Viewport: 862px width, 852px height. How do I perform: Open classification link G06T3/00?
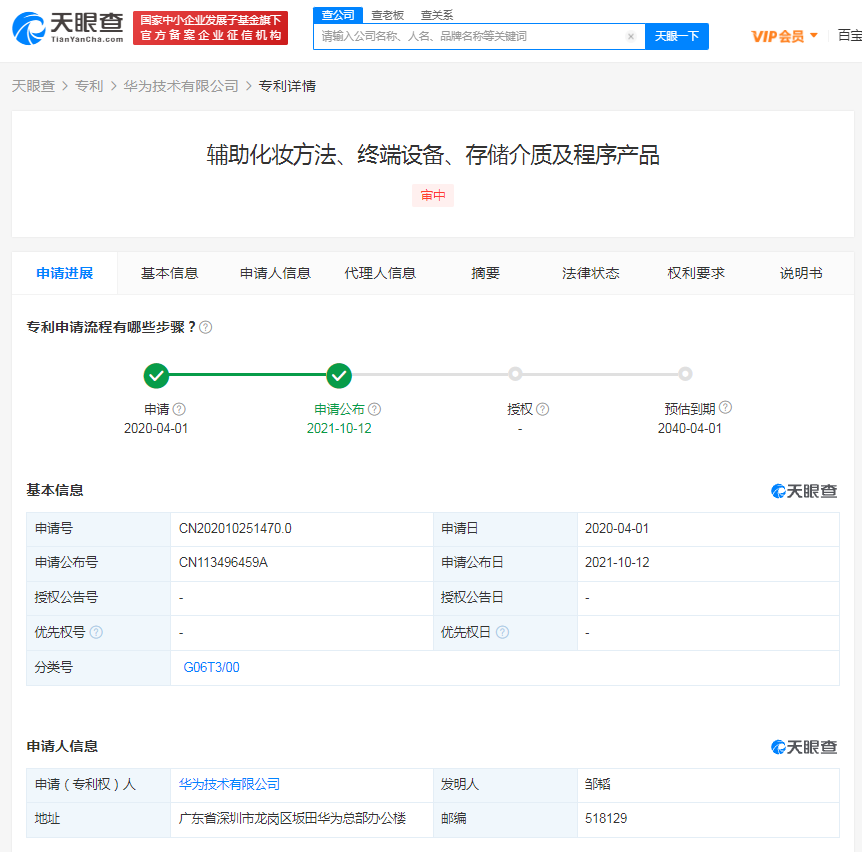tap(212, 667)
